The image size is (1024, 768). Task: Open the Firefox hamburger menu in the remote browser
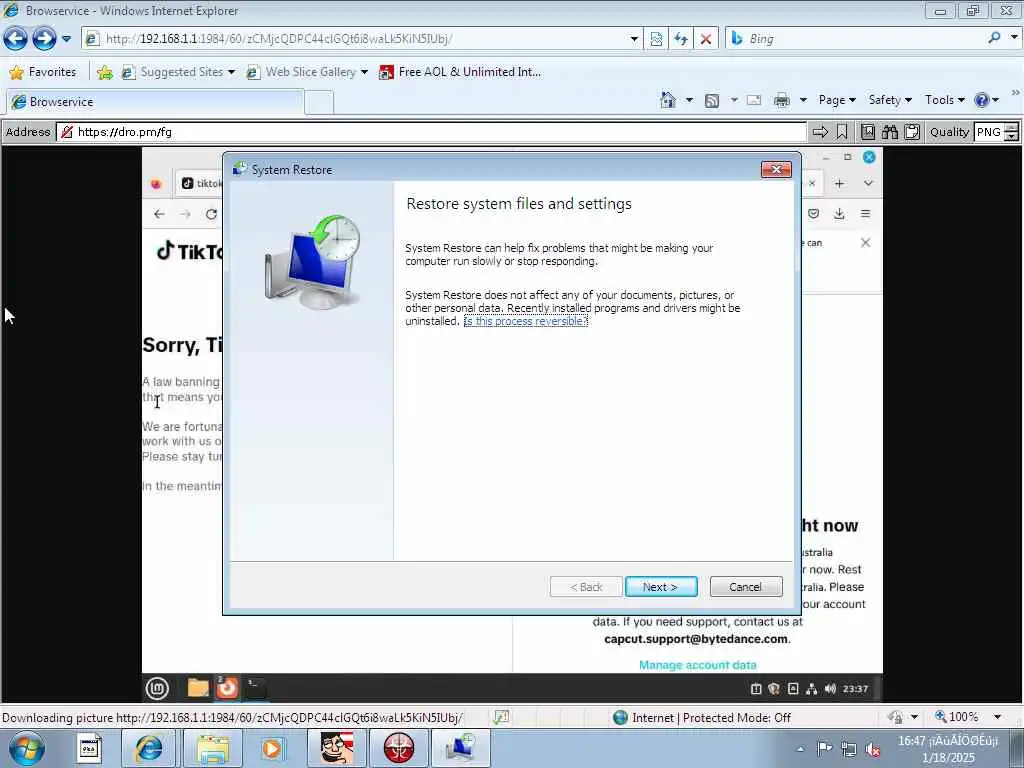(865, 214)
